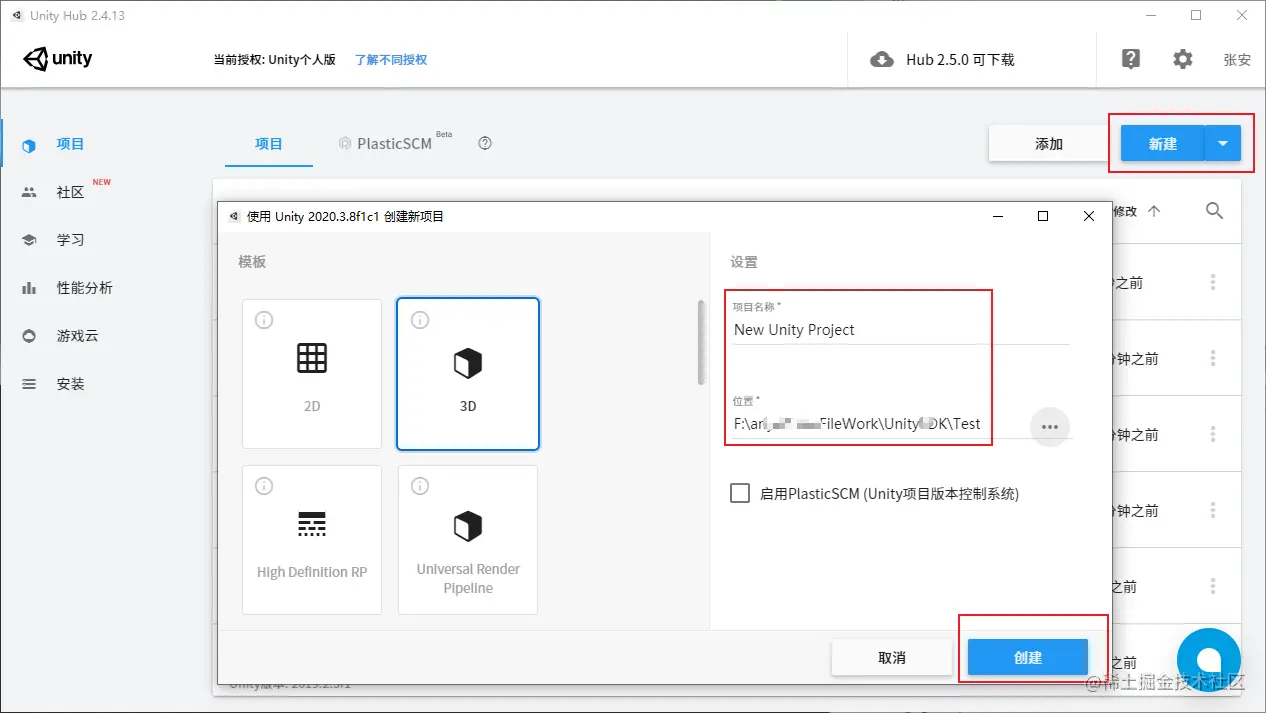1266x713 pixels.
Task: Click the 游戏云 cloud icon in sidebar
Action: [29, 336]
